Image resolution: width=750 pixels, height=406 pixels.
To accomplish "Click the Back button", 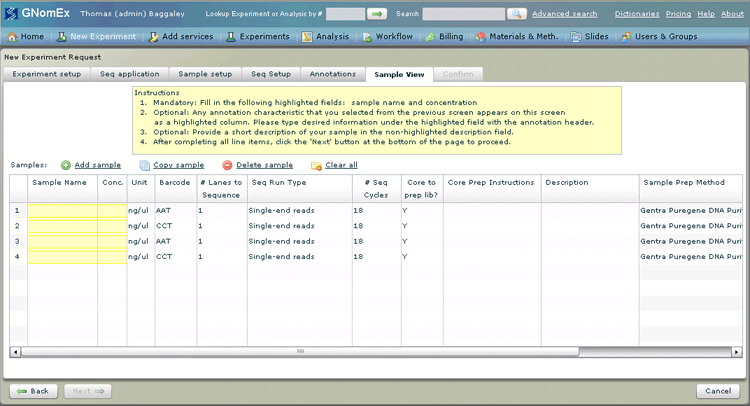I will (33, 391).
